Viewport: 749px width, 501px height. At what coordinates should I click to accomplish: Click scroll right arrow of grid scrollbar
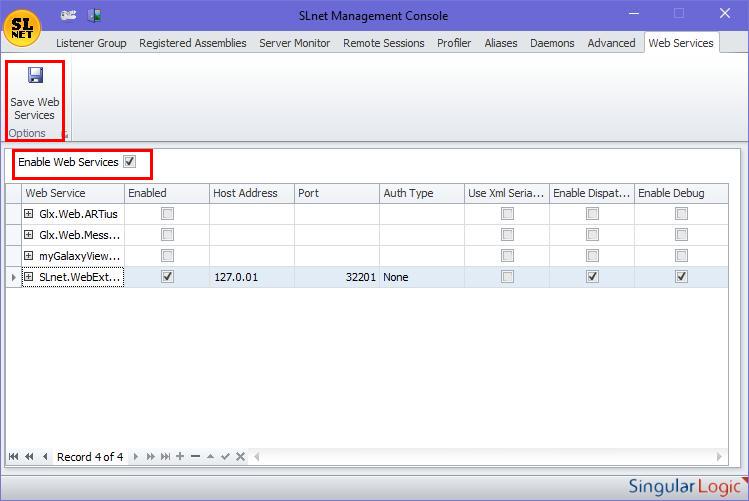point(719,457)
